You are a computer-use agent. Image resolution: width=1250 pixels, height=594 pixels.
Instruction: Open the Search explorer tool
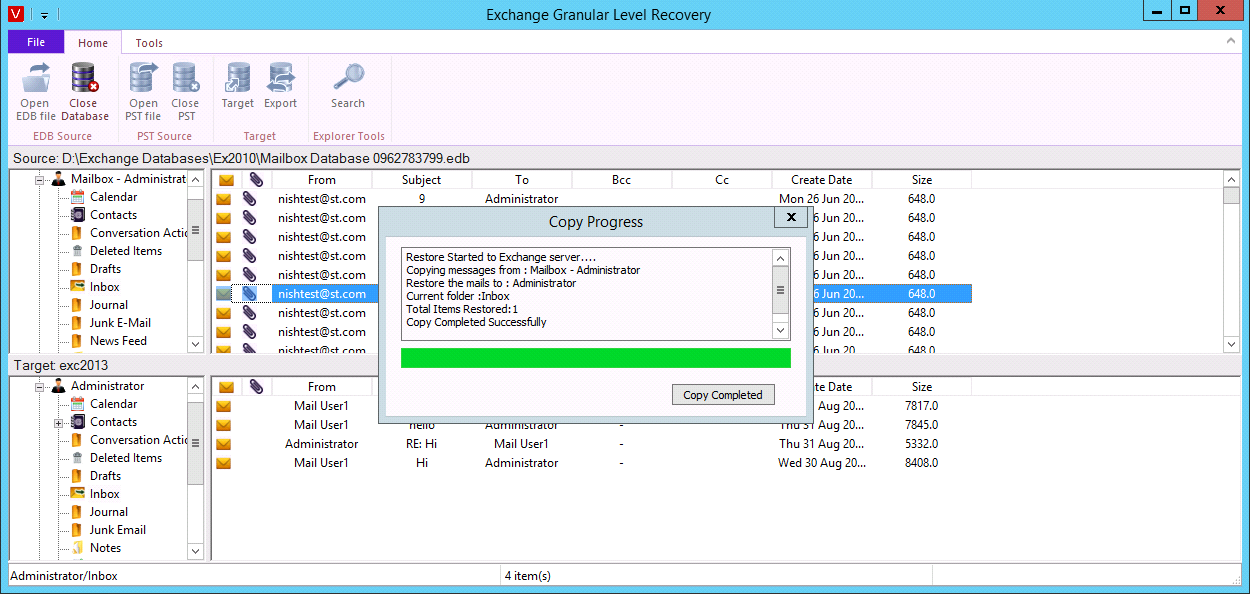[348, 78]
